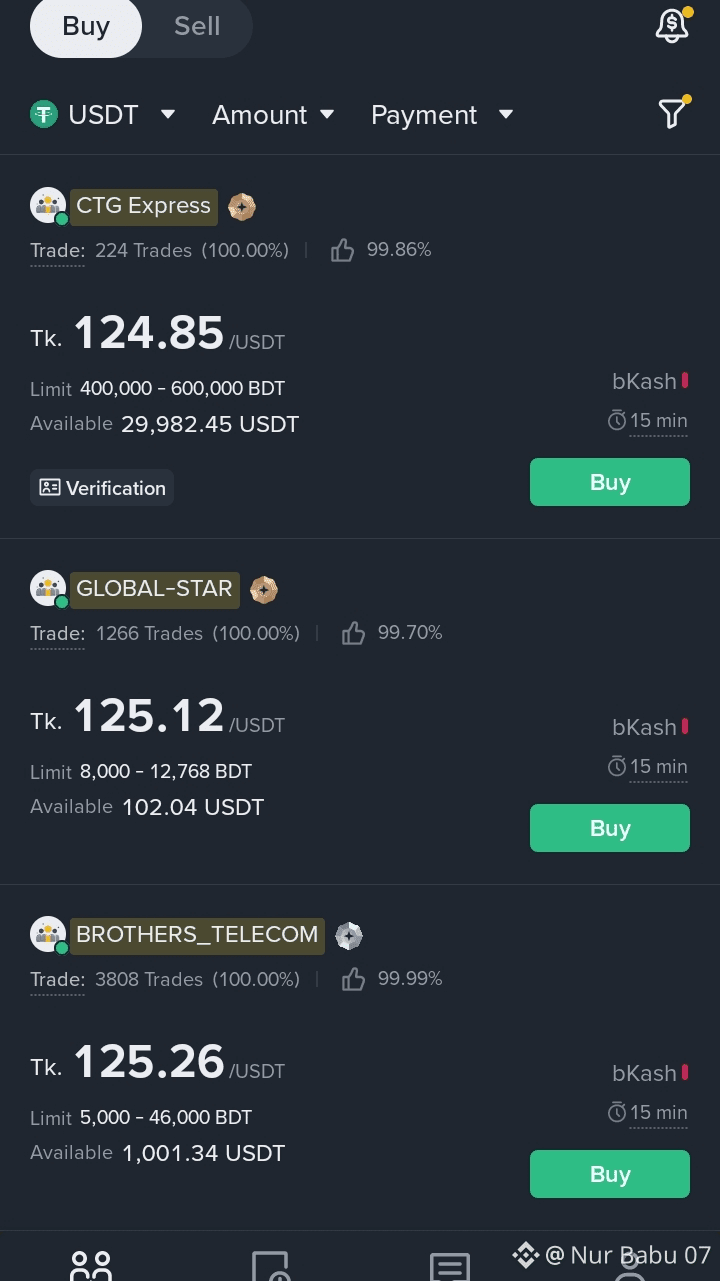
Task: Tap Buy on the 124.85 CTG Express offer
Action: 610,482
